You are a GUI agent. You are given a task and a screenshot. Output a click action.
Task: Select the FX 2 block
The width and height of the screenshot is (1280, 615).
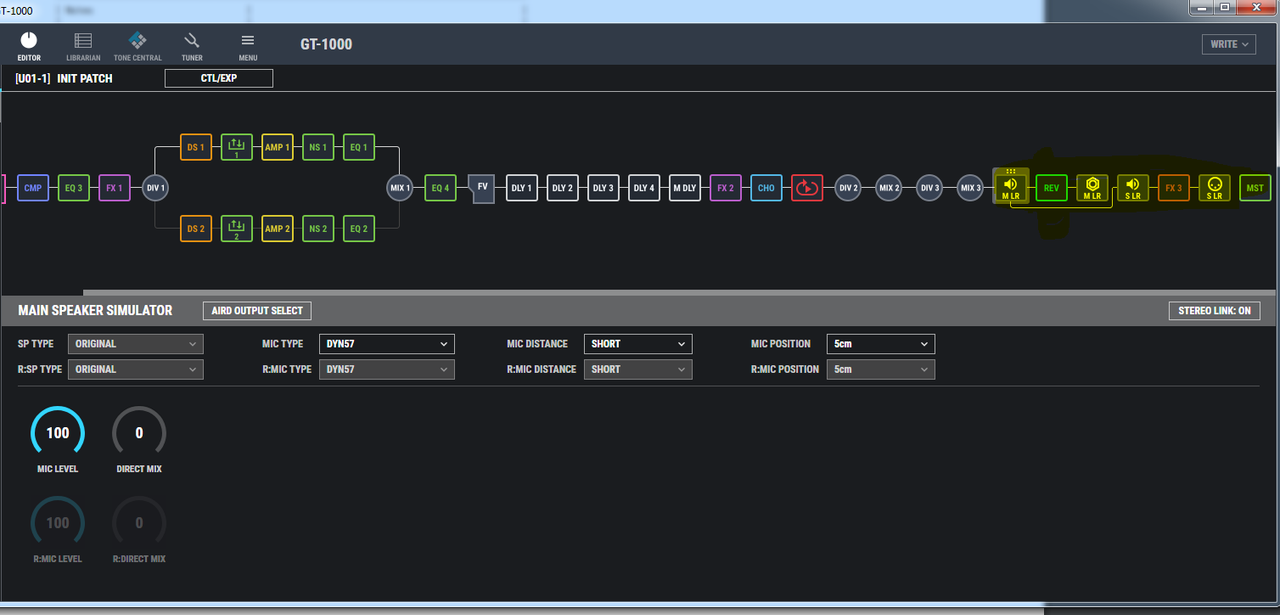point(726,187)
